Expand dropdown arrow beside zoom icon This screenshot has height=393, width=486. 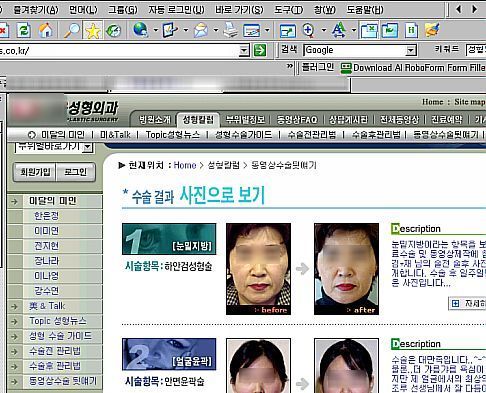tap(324, 30)
